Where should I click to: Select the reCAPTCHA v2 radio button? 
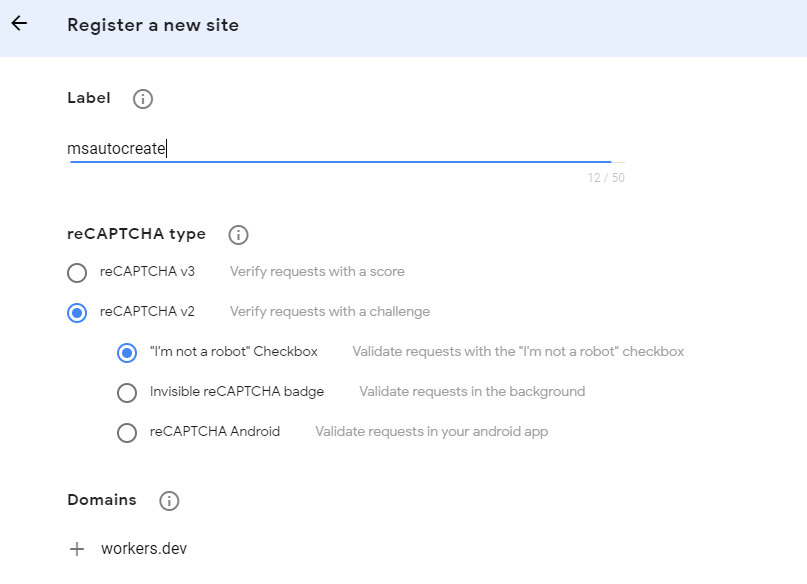[x=77, y=312]
